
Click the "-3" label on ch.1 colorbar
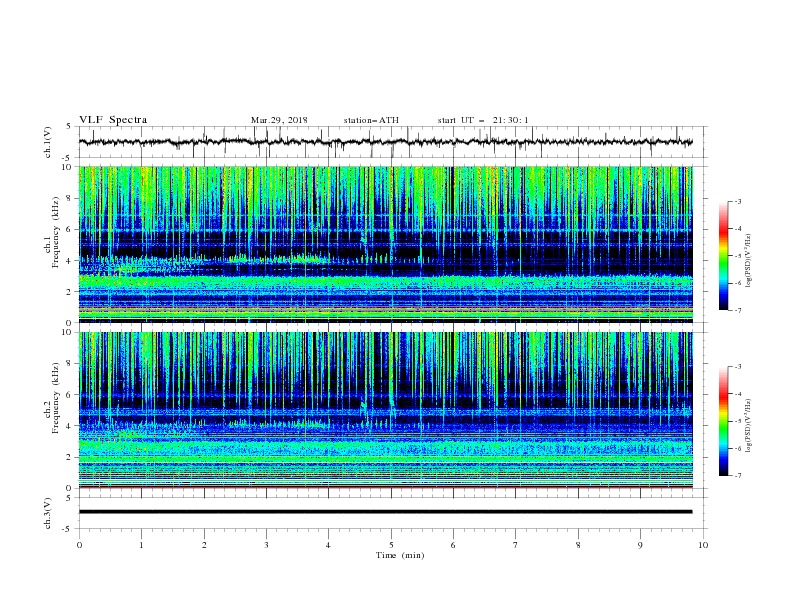coord(738,201)
